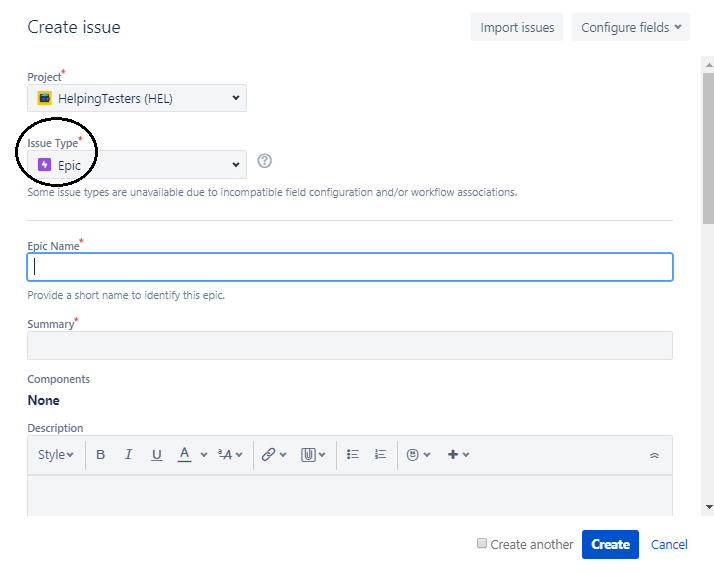
Task: Click the HelpingTesters project avatar icon
Action: (44, 98)
